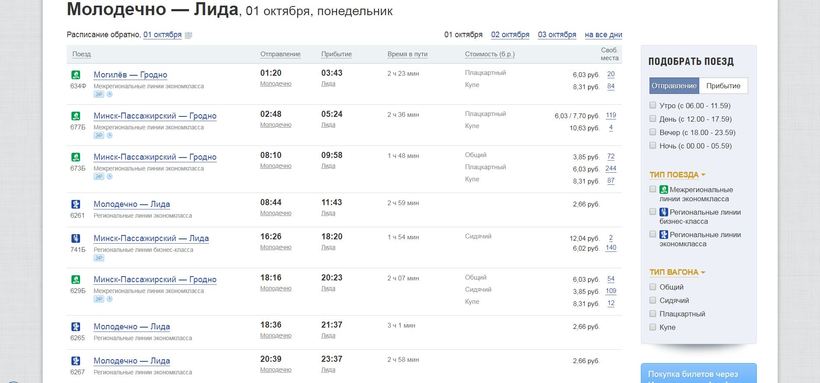Open the Минск-Пассажирский — Лида train link
This screenshot has width=820, height=383.
click(x=151, y=239)
